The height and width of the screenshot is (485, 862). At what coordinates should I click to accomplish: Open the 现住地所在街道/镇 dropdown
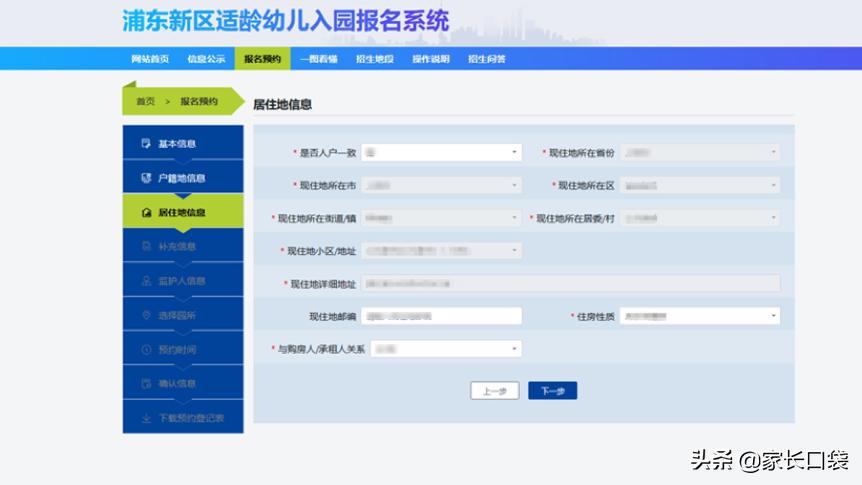point(441,218)
